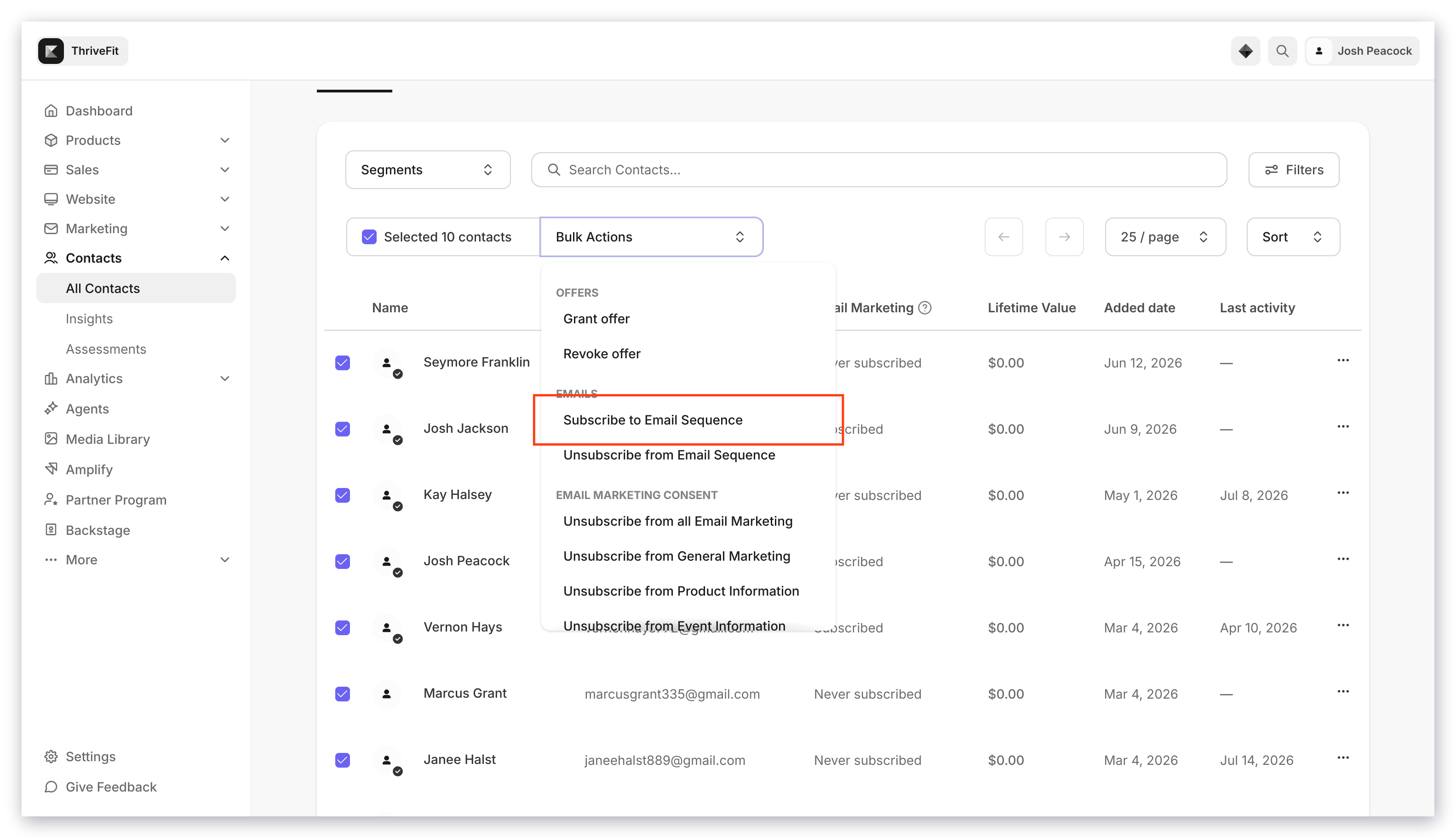This screenshot has height=838, width=1456.
Task: Uncheck Kay Halsey row checkbox
Action: pyautogui.click(x=343, y=495)
